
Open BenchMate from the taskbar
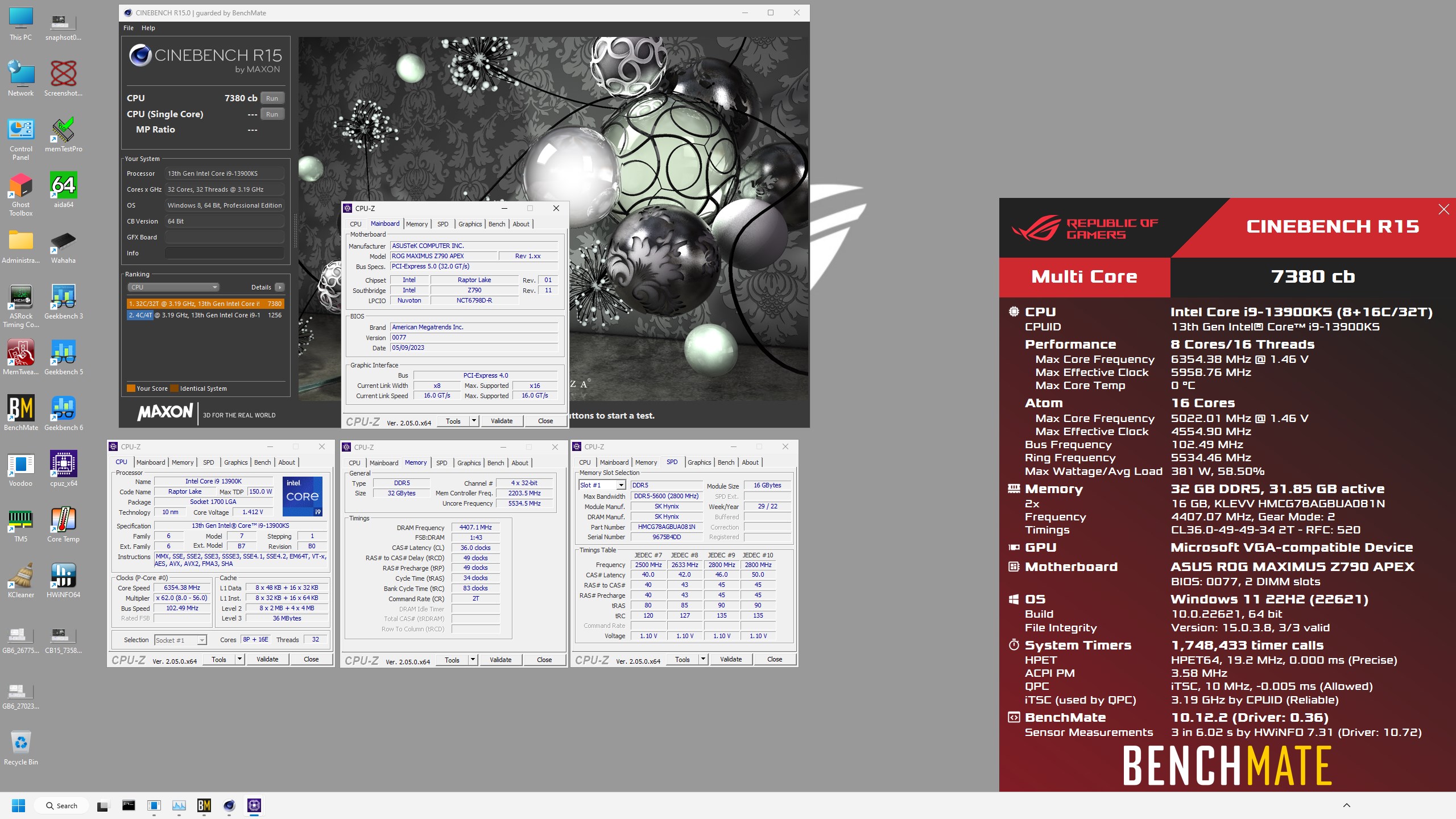pos(204,805)
